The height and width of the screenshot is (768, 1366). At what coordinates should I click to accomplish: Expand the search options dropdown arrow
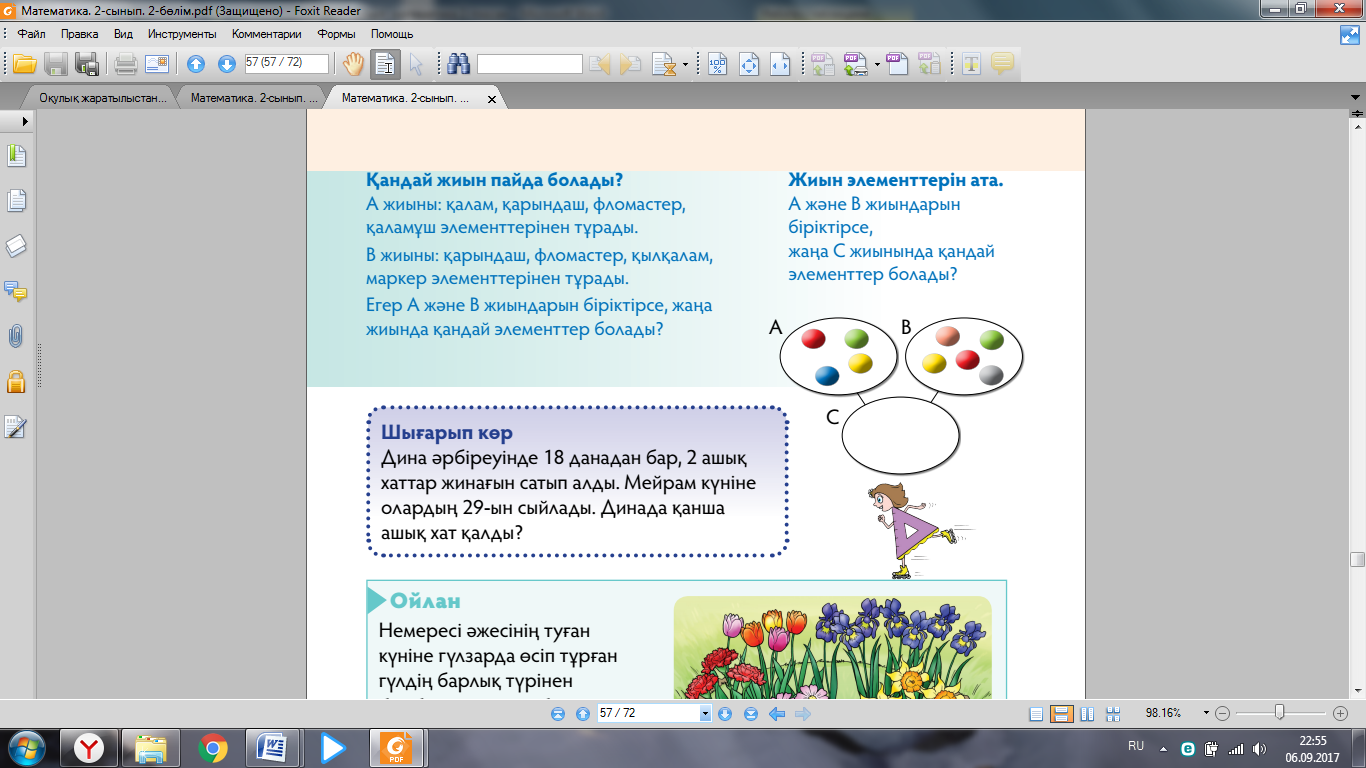pos(686,66)
